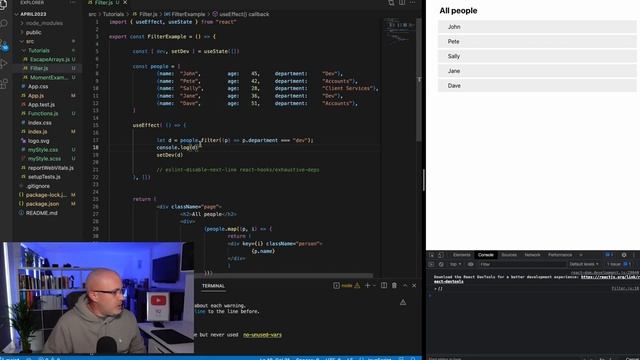Switch to the Elements tab
640x360 pixels.
(461, 255)
